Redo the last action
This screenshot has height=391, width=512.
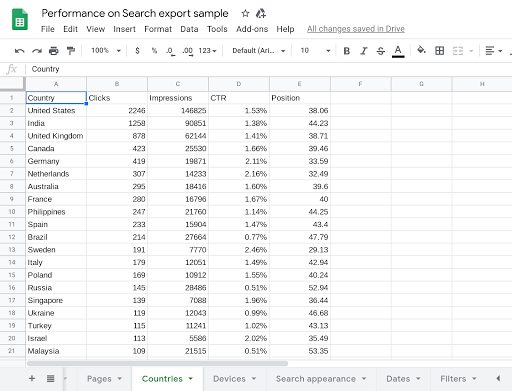click(37, 51)
